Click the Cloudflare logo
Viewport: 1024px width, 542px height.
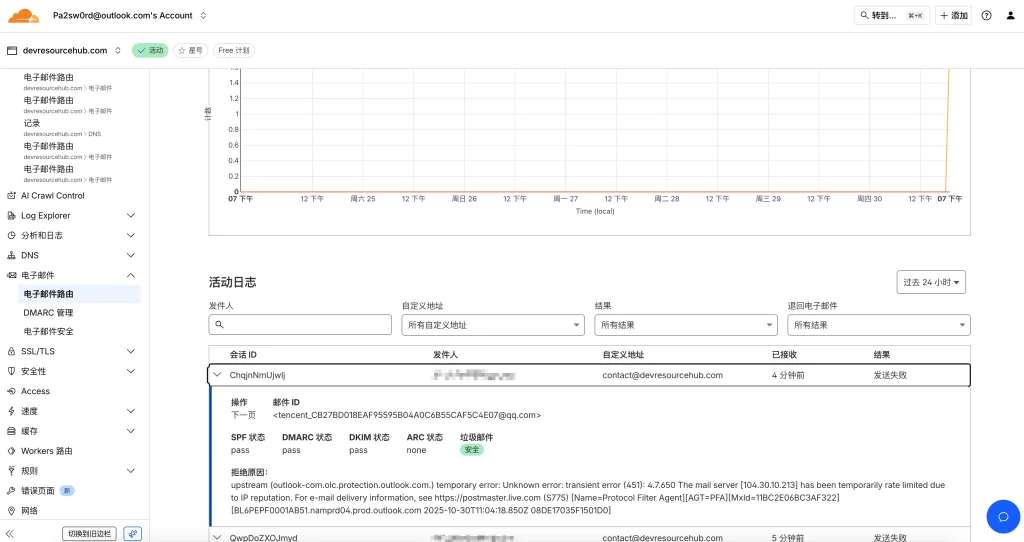[x=23, y=15]
